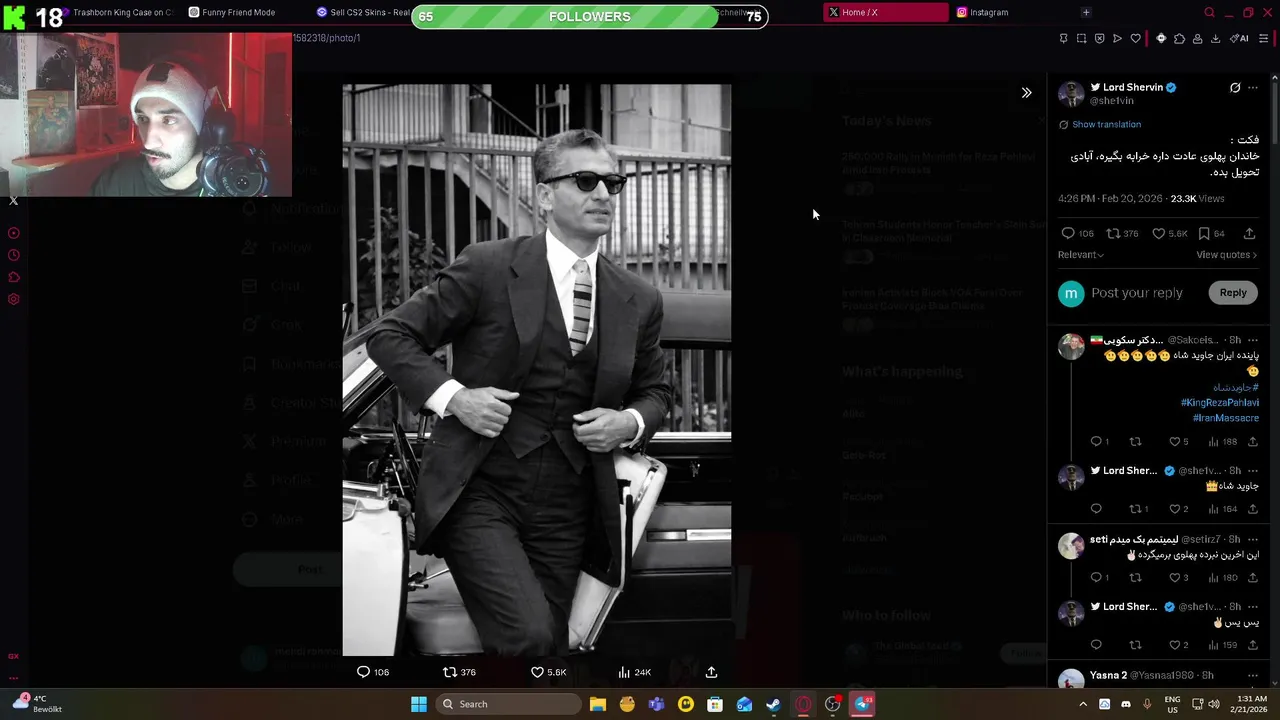Click the pin icon in browser address bar

pos(1063,38)
